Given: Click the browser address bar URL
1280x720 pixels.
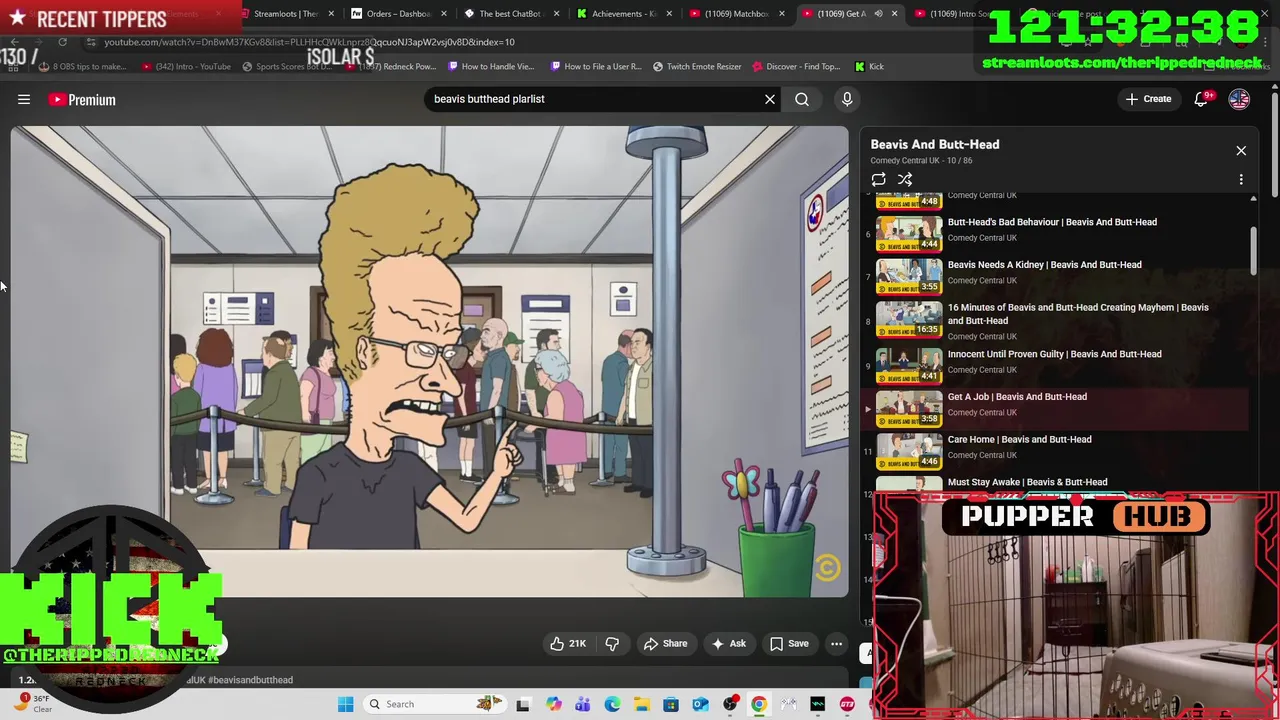Looking at the screenshot, I should (309, 42).
